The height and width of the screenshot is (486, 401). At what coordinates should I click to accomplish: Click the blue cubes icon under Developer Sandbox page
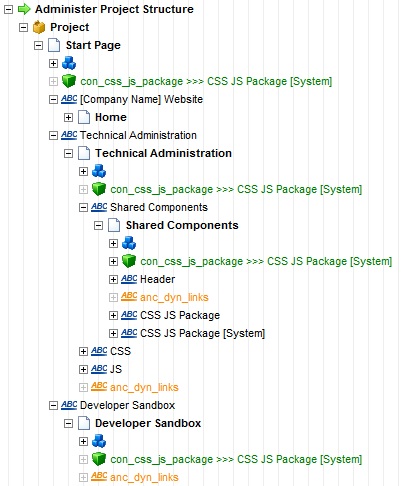tap(99, 441)
